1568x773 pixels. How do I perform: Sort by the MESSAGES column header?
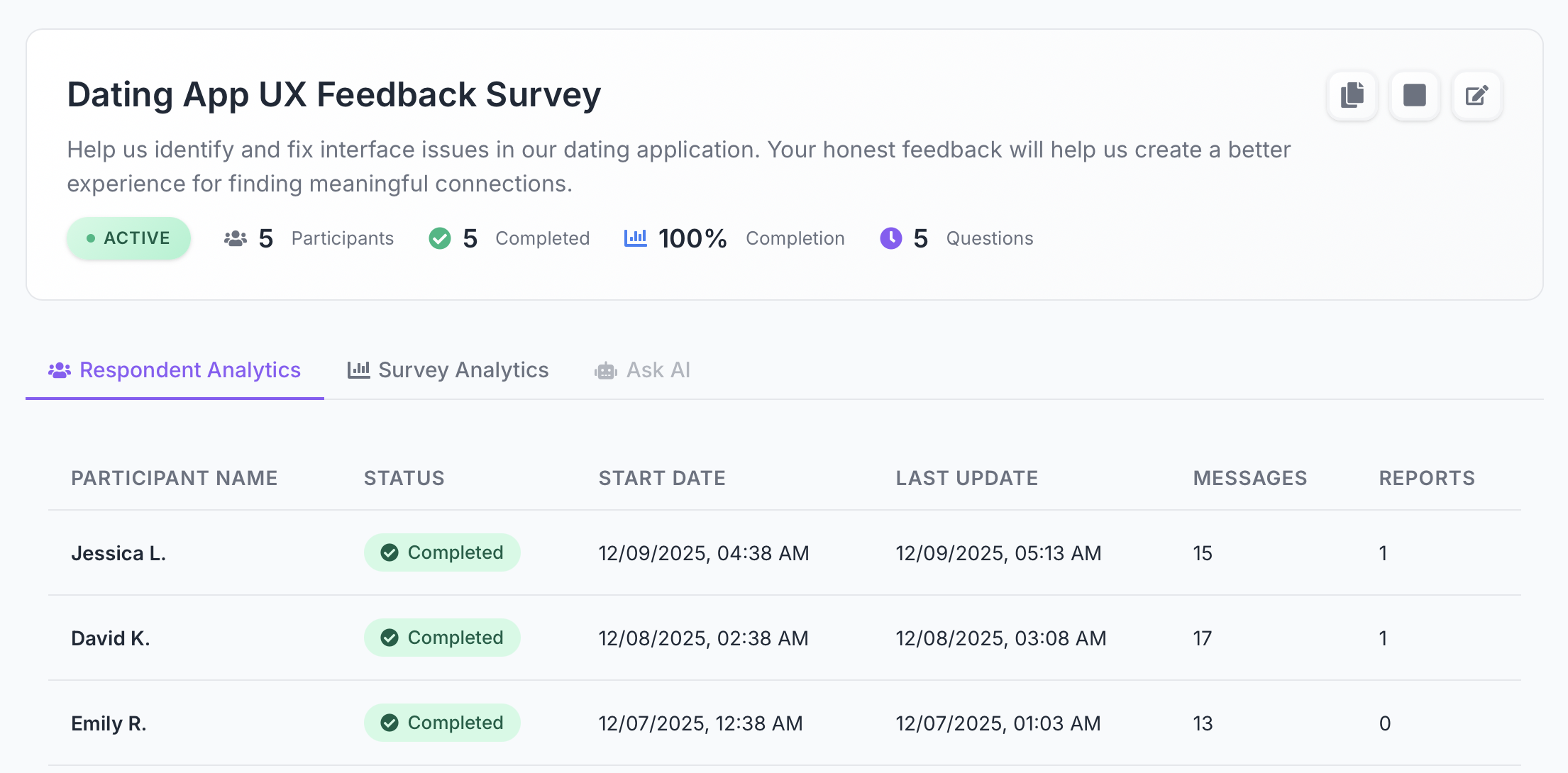coord(1249,478)
